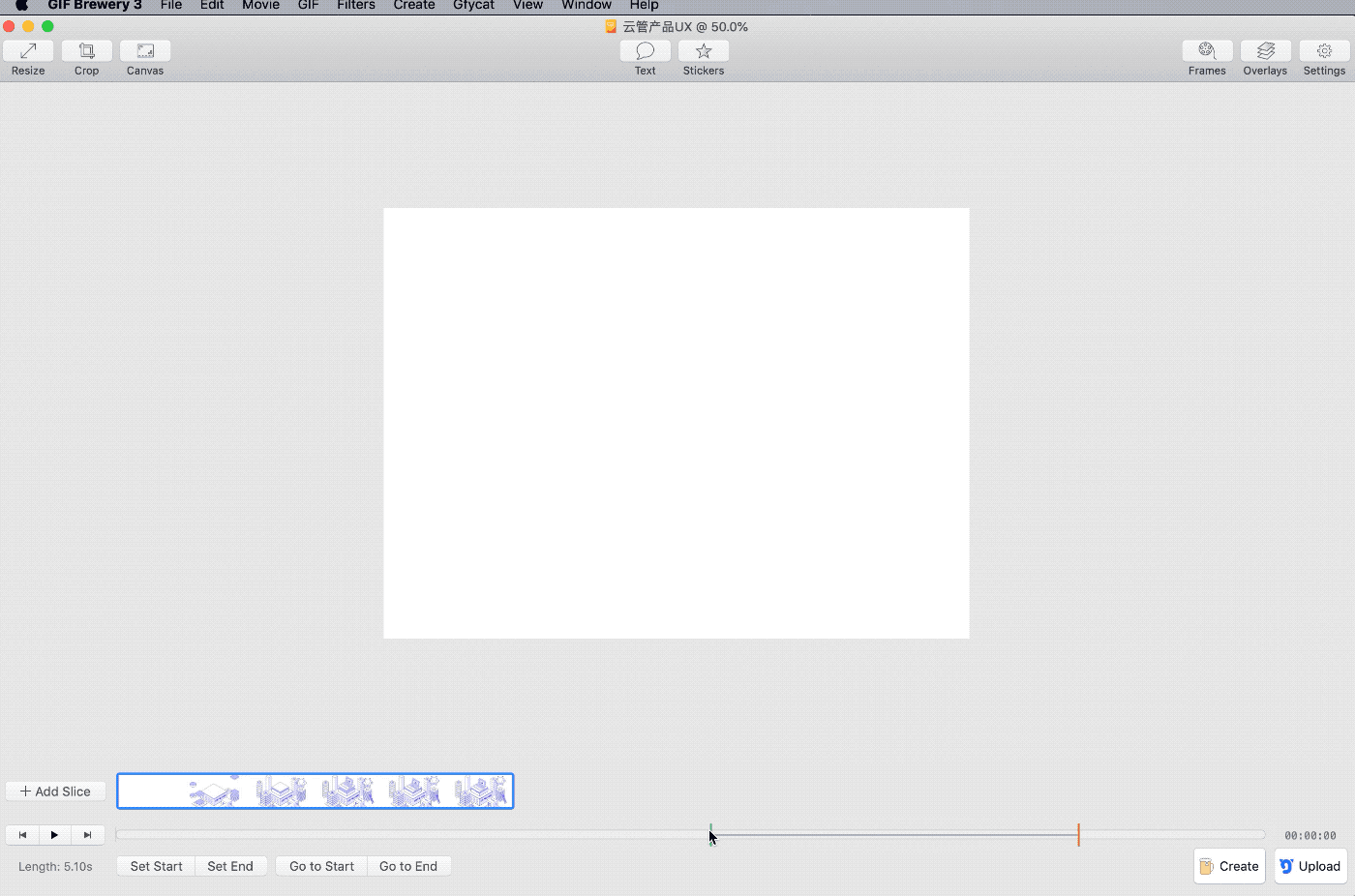Open the Movie menu

pos(261,5)
